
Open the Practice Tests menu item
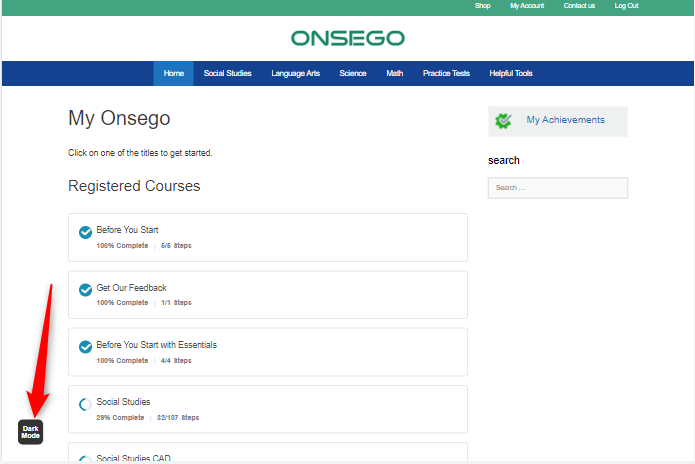click(446, 74)
